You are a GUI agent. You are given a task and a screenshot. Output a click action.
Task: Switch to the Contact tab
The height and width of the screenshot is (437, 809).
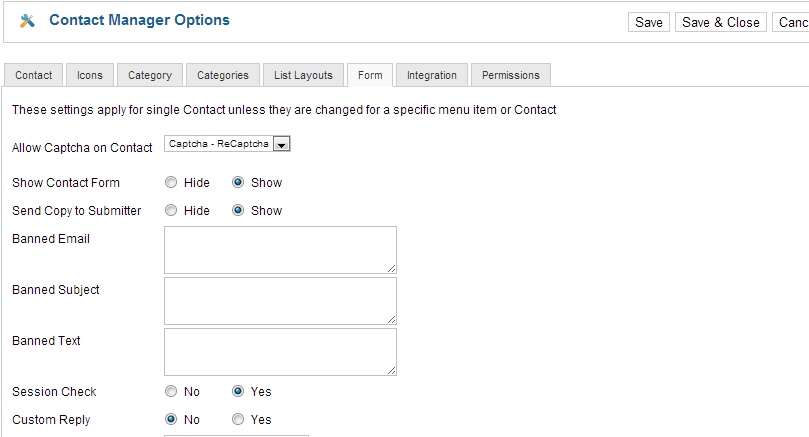pyautogui.click(x=34, y=75)
